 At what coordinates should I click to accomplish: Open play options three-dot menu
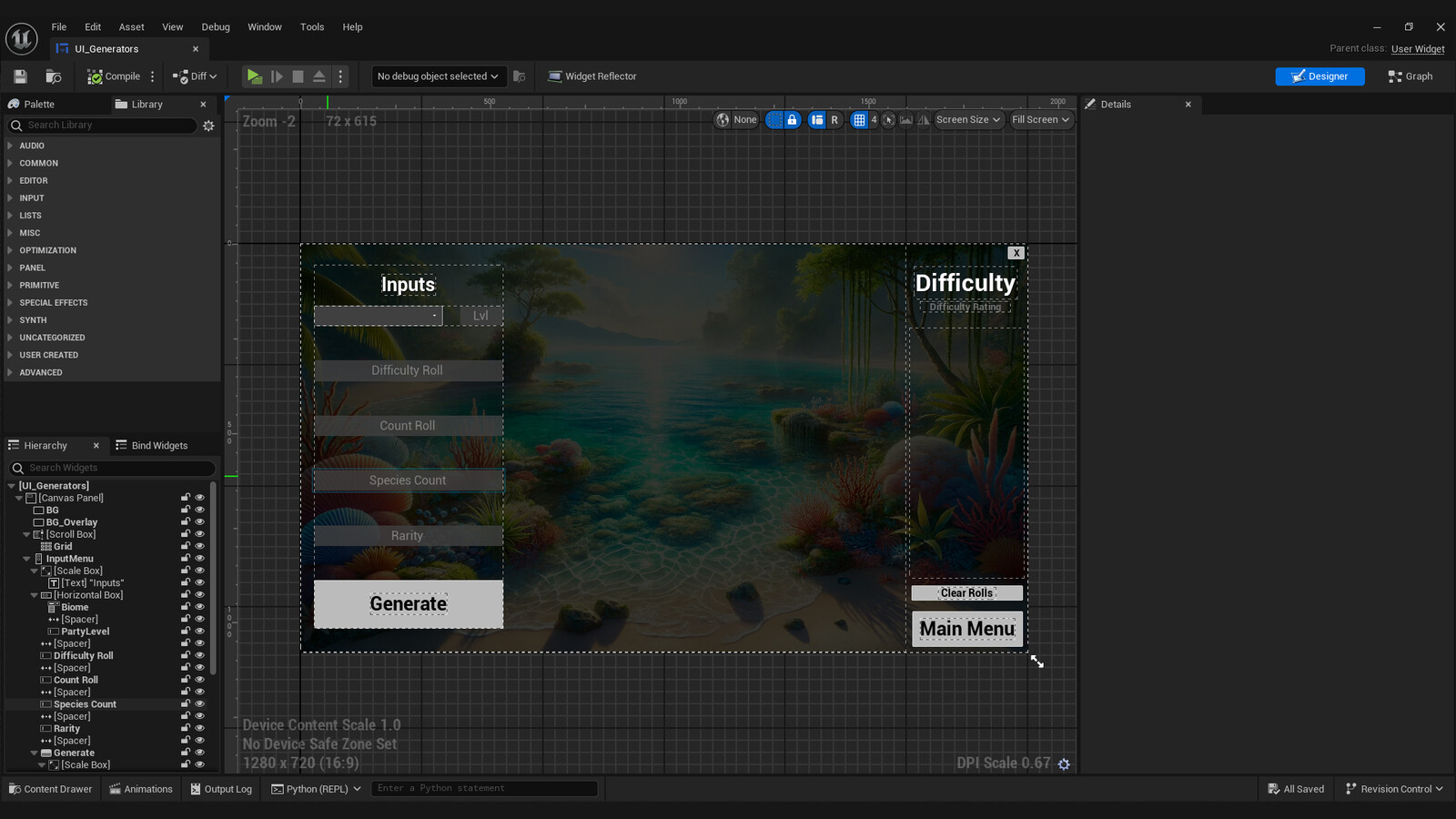(x=341, y=76)
